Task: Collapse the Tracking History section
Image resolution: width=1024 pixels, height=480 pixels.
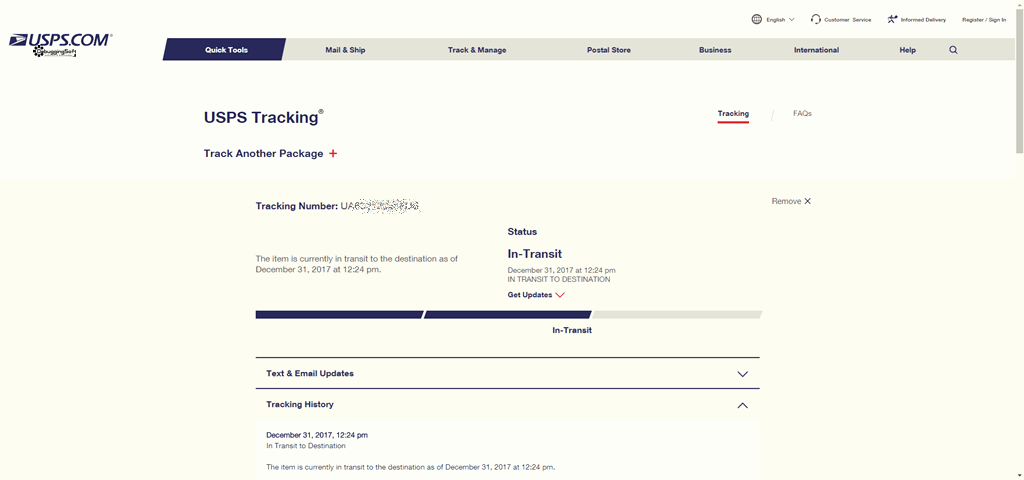Action: pyautogui.click(x=743, y=406)
